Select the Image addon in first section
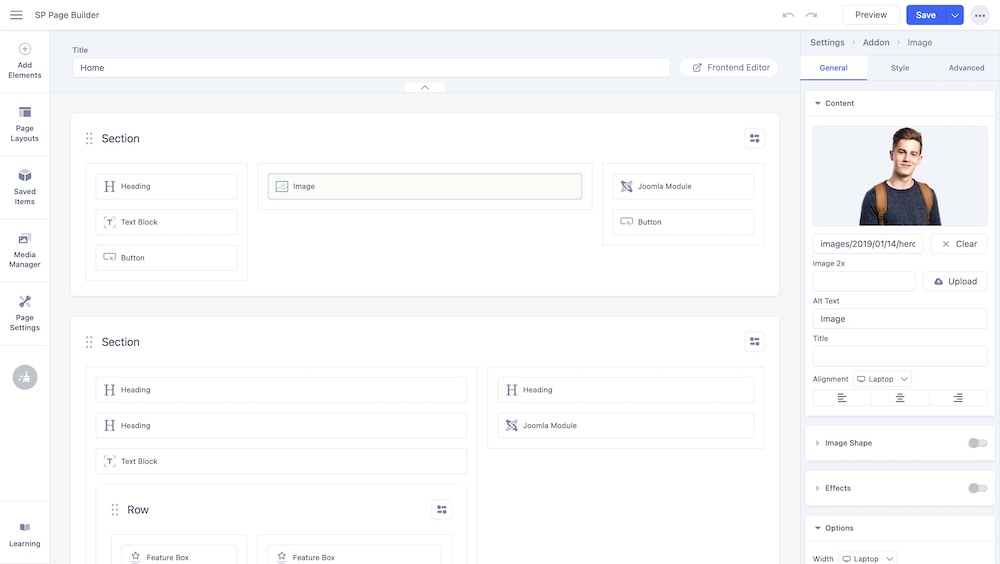The width and height of the screenshot is (1000, 564). click(x=425, y=186)
